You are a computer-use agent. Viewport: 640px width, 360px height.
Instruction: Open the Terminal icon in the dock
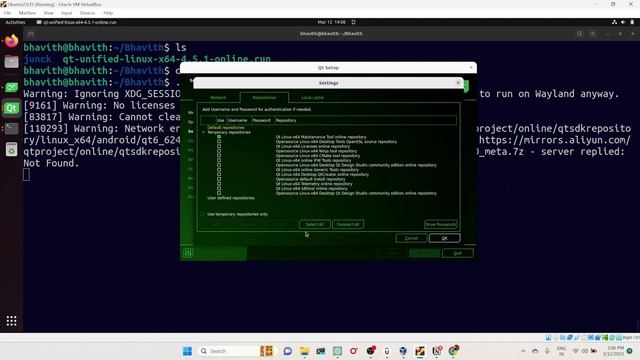click(x=11, y=129)
